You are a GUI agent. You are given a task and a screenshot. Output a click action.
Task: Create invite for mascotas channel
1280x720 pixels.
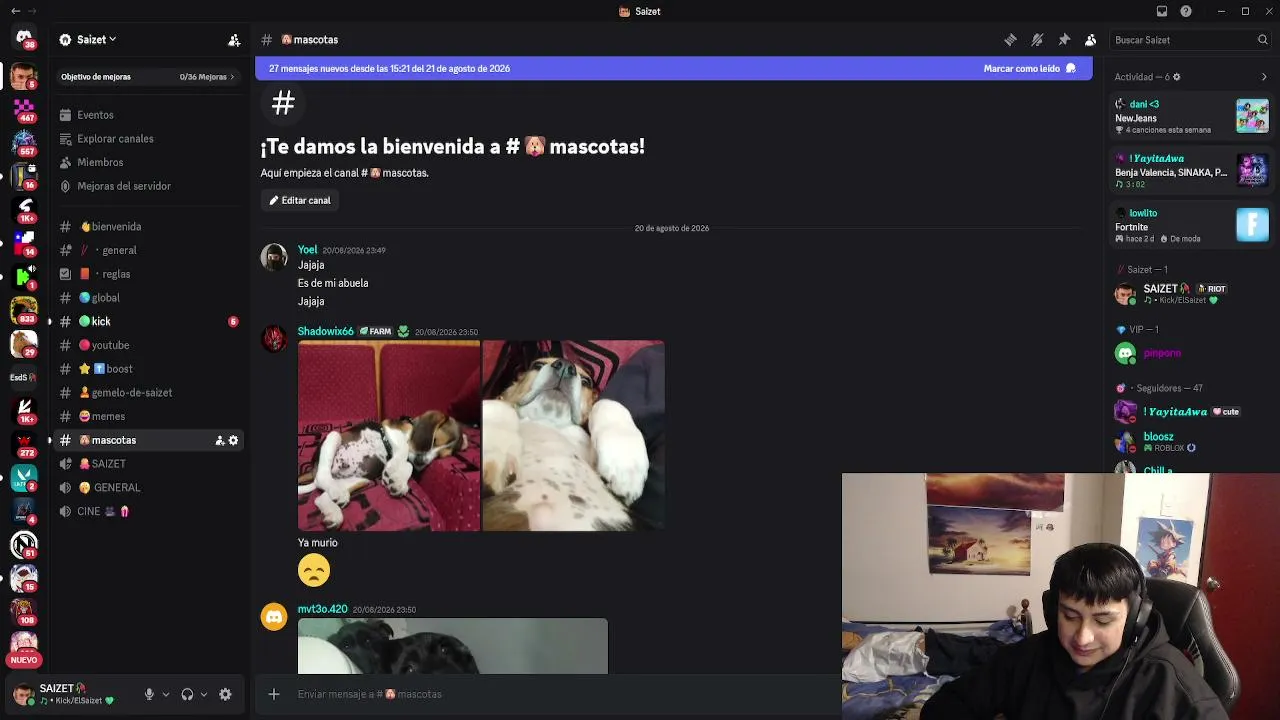[x=219, y=440]
